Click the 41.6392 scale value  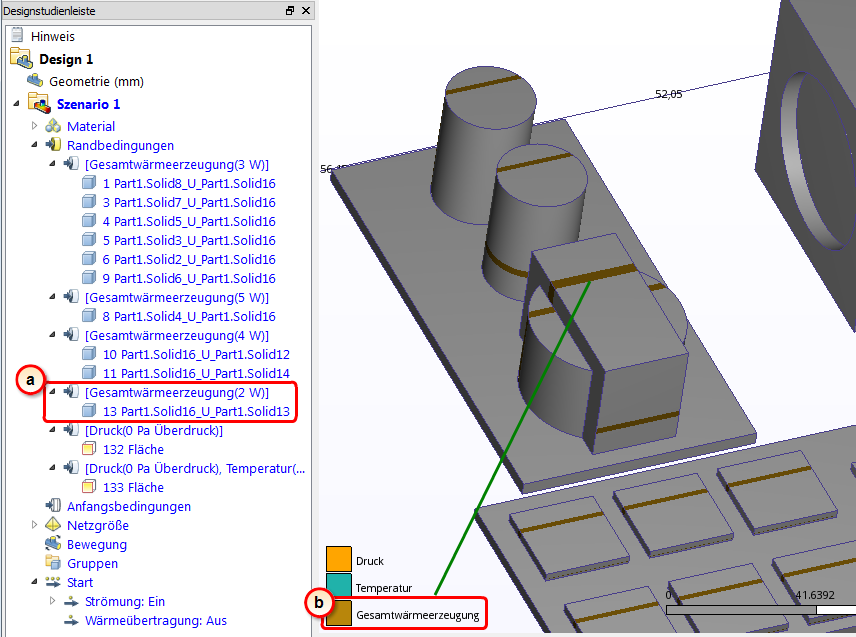(x=815, y=595)
